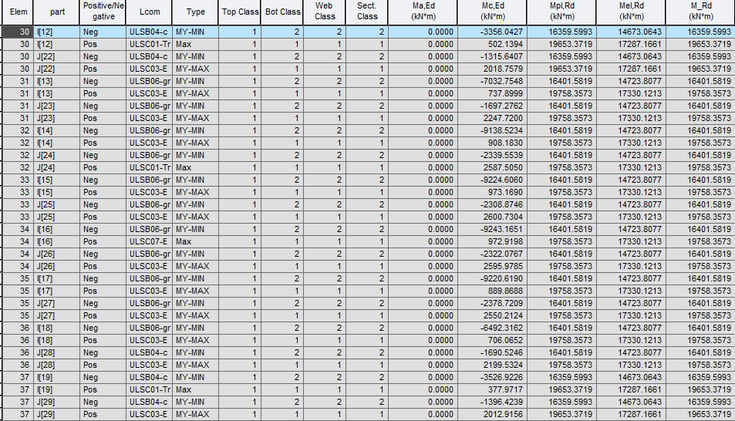Image resolution: width=735 pixels, height=421 pixels.
Task: Select the Mc,Ed cell 502.1394
Action: click(x=492, y=44)
